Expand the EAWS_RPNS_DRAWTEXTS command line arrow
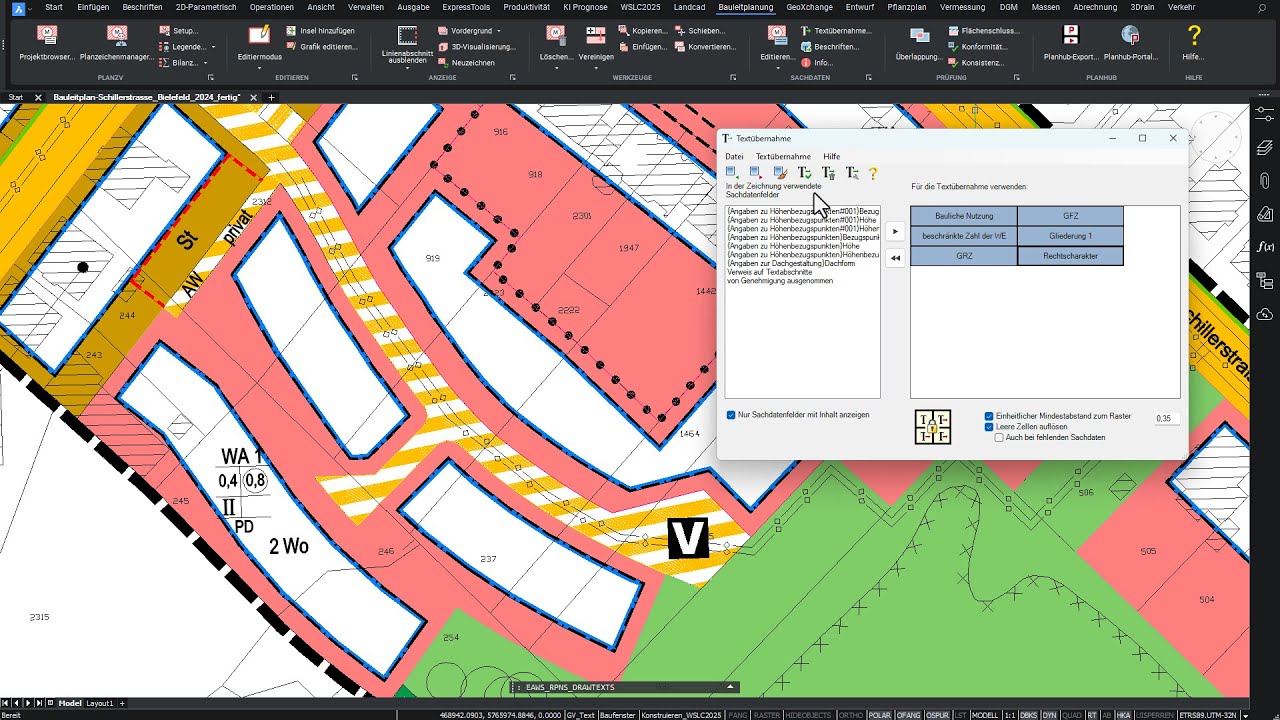Image resolution: width=1280 pixels, height=720 pixels. 731,687
